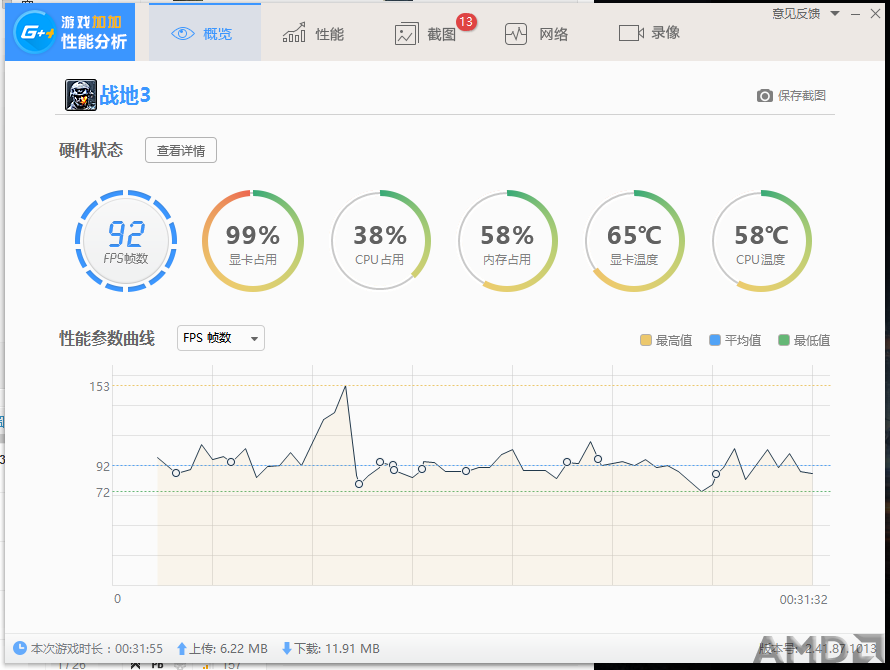Open the 性能 performance tab
This screenshot has height=670, width=890.
click(x=313, y=34)
